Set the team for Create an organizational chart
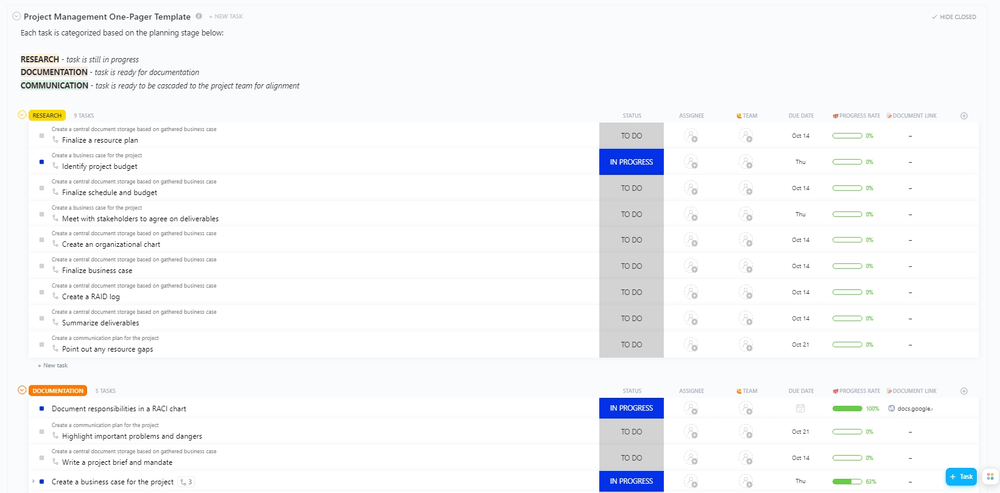The image size is (1000, 493). [x=746, y=240]
